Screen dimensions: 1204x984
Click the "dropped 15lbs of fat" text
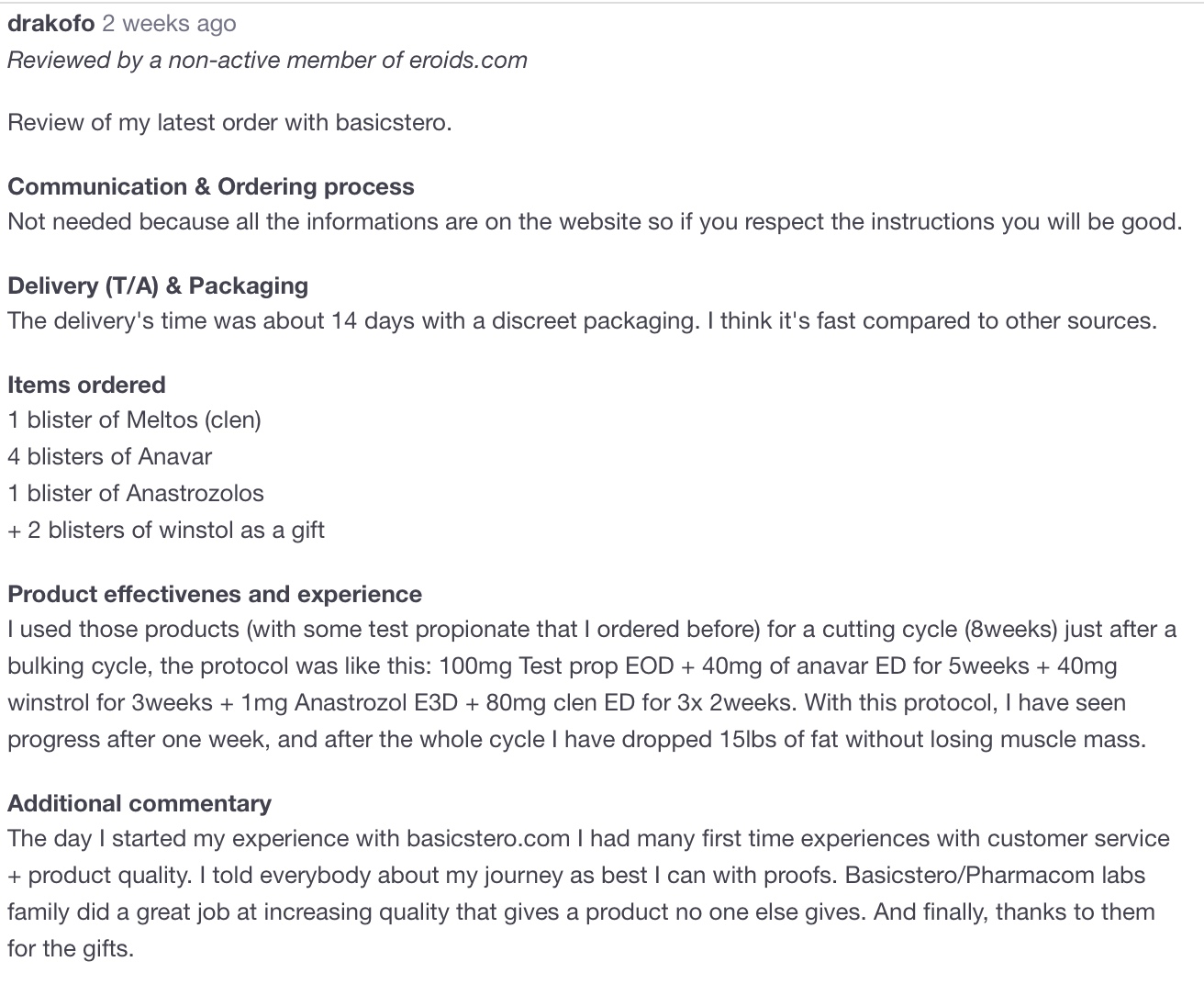click(730, 740)
